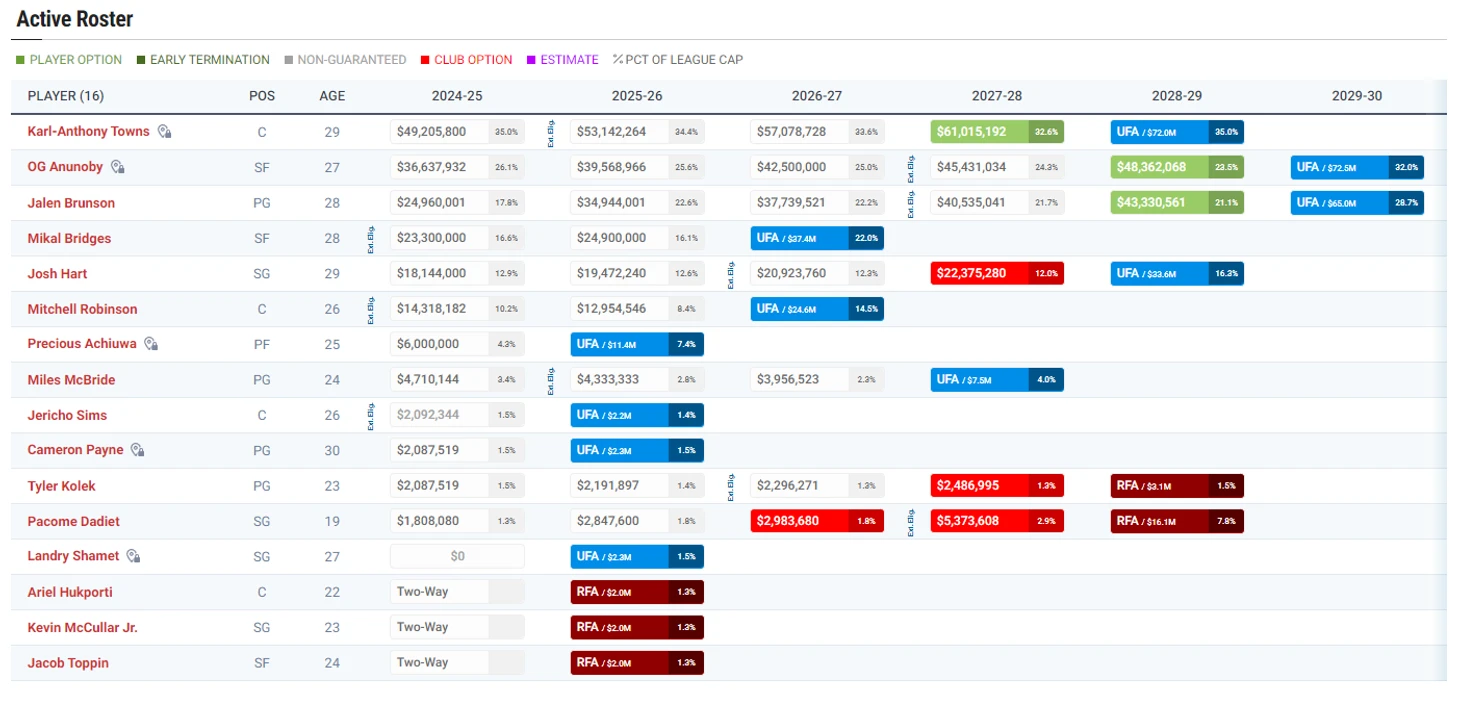Click the Player Option legend entry
This screenshot has width=1460, height=723.
point(69,60)
